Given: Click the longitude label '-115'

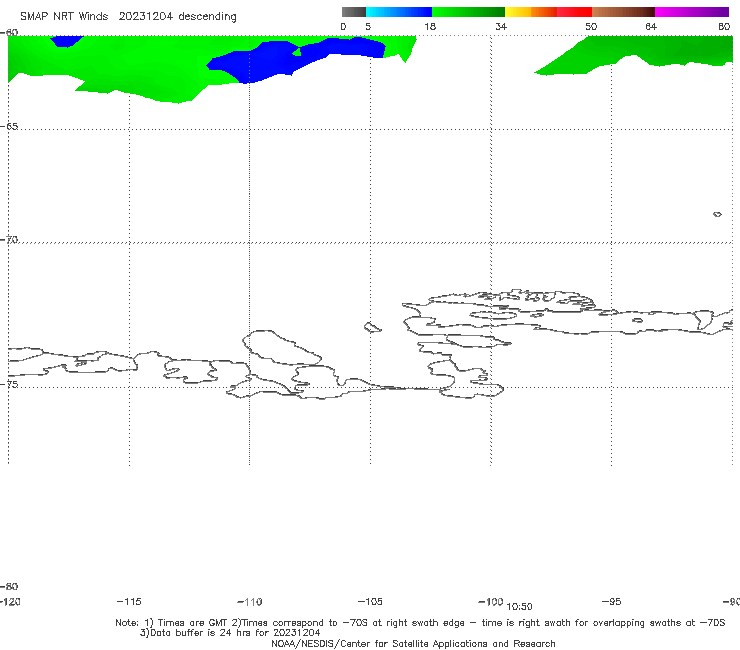Looking at the screenshot, I should (129, 601).
